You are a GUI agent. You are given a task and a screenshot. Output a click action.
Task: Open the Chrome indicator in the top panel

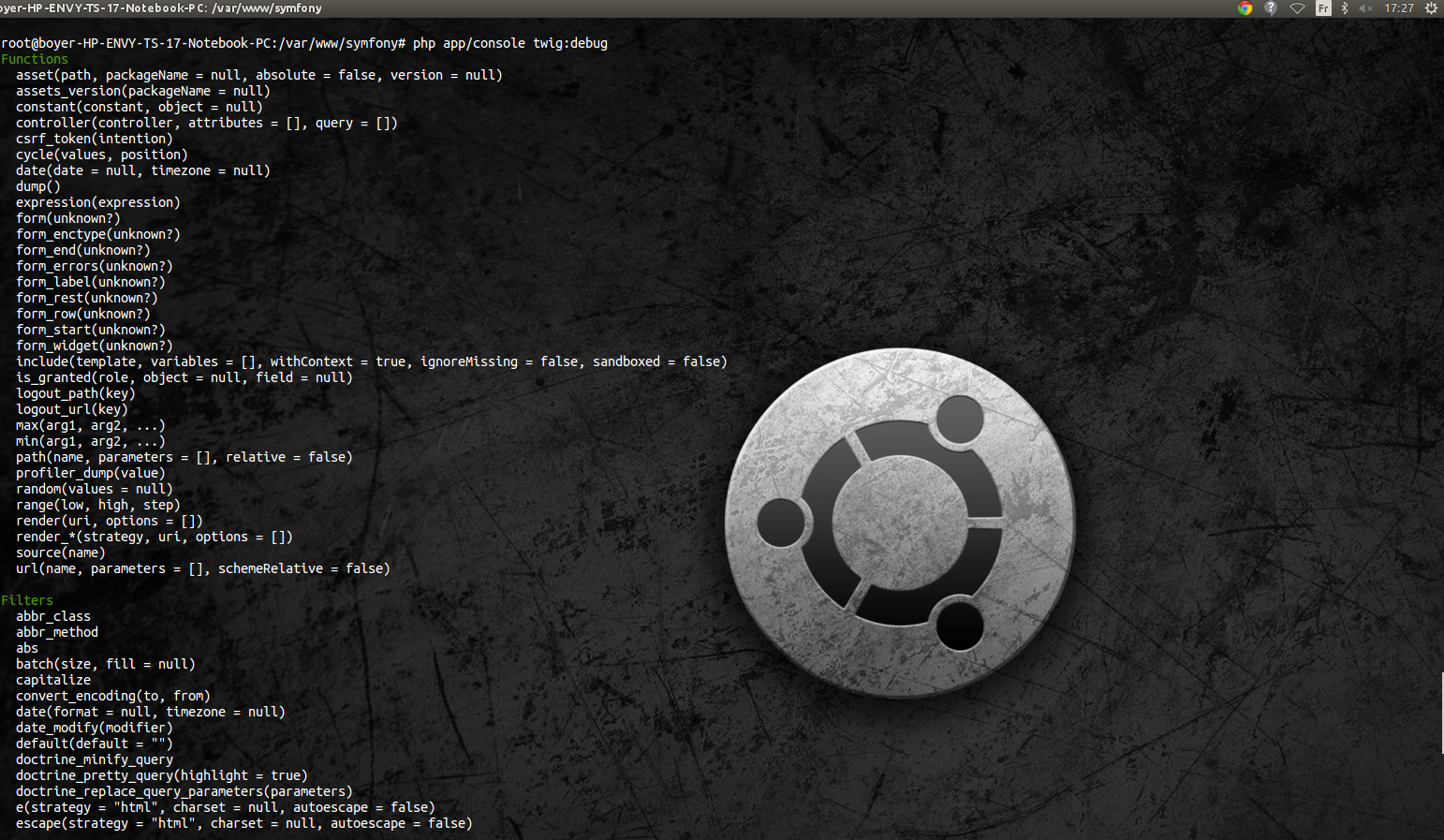click(1245, 8)
